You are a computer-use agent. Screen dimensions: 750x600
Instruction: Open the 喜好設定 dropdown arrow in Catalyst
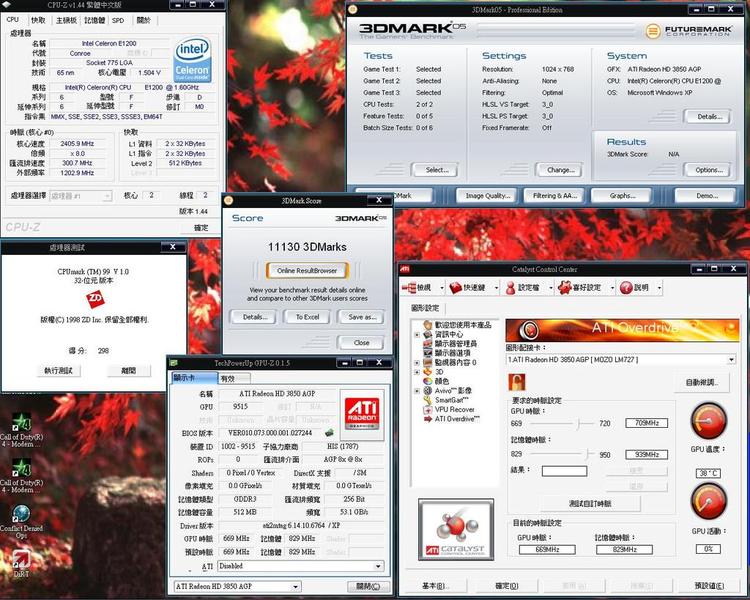point(612,288)
